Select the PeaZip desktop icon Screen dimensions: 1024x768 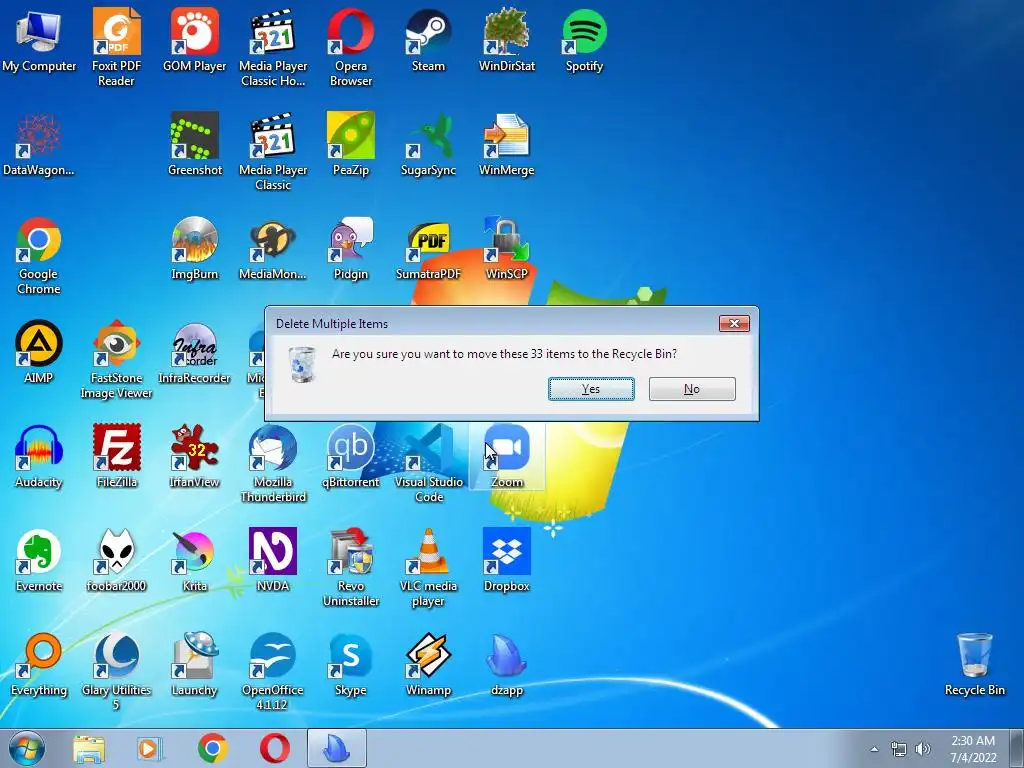[x=351, y=144]
